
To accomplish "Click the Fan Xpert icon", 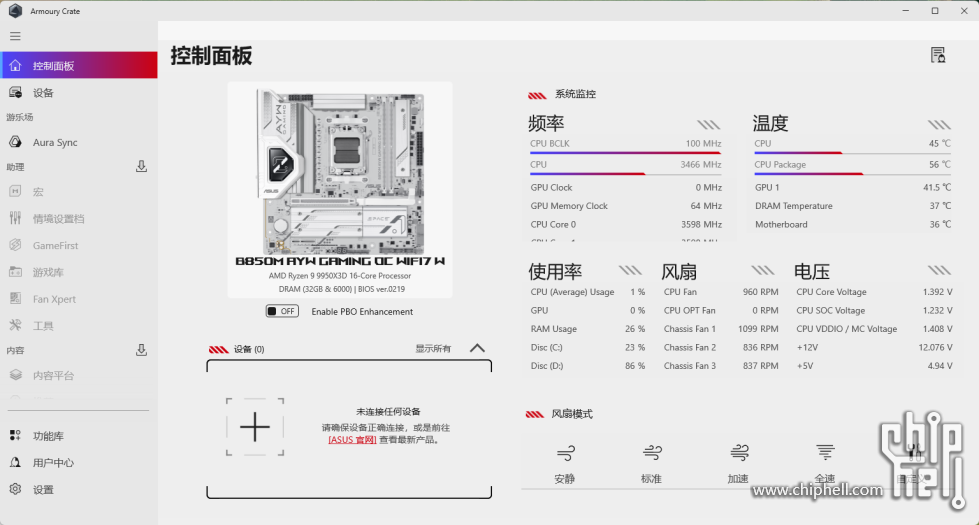I will [16, 298].
